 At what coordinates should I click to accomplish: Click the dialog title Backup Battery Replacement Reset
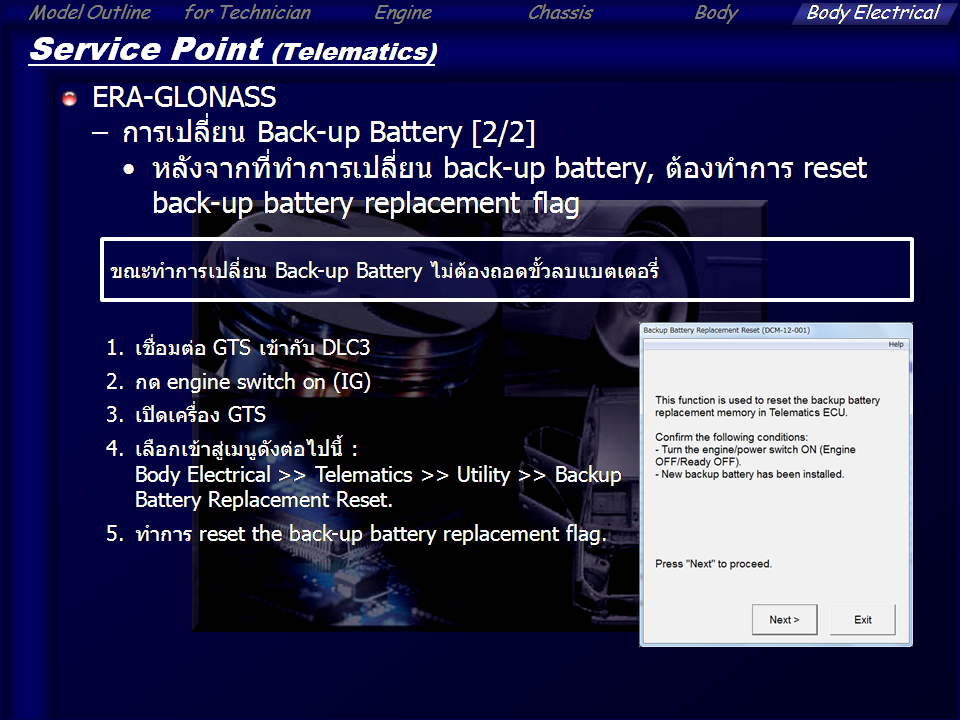(x=726, y=330)
